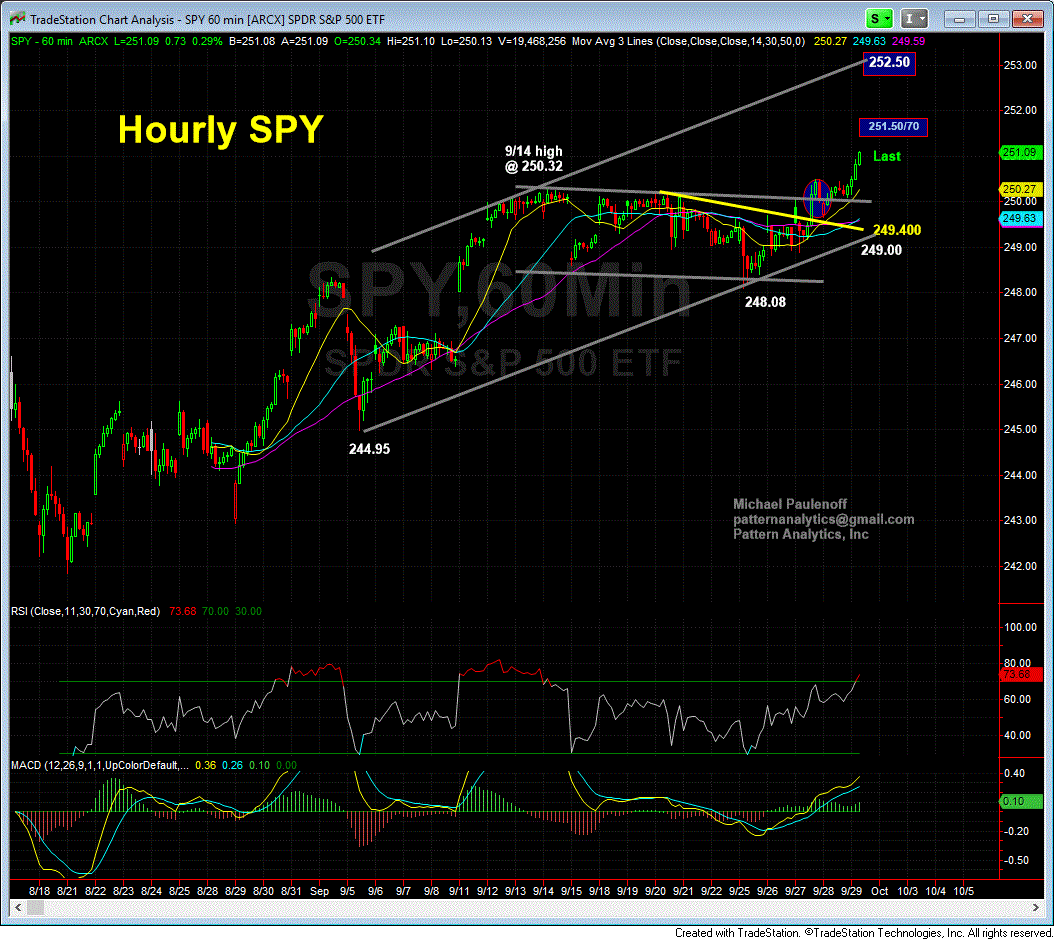Restore down the Chart Analysis window
This screenshot has height=939, width=1054.
(x=994, y=19)
